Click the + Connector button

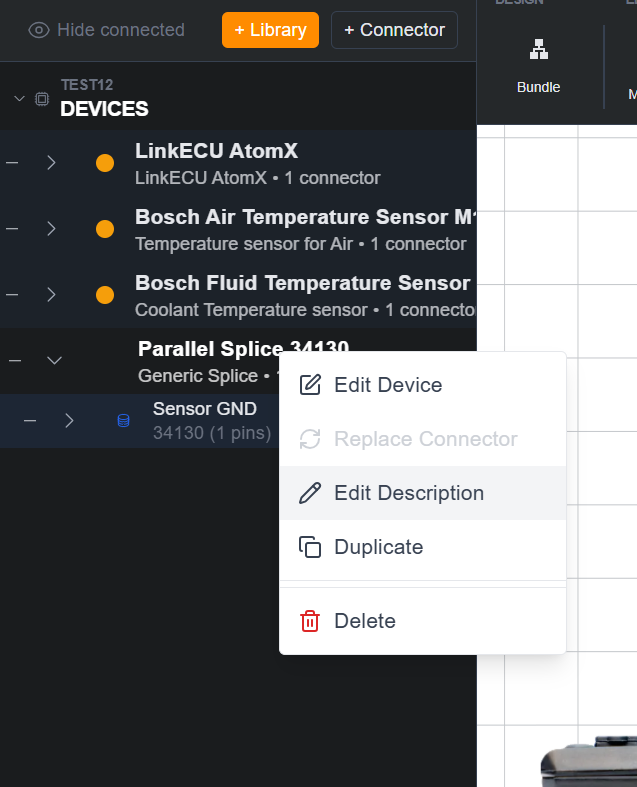[x=394, y=30]
